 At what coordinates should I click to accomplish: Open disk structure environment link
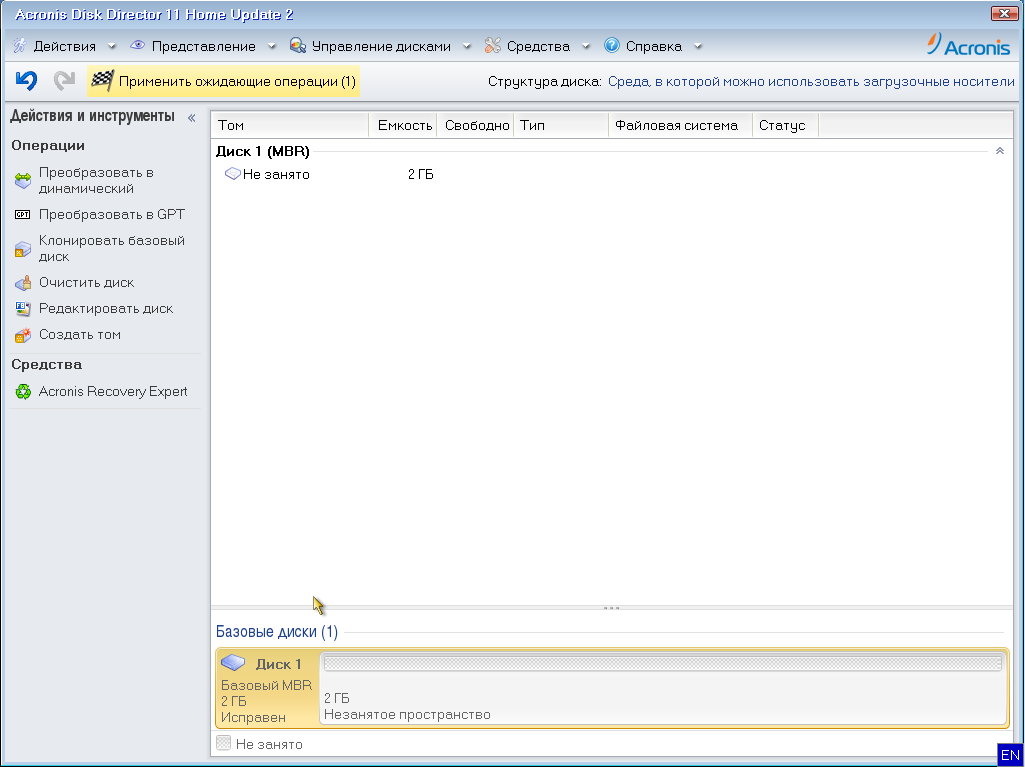[x=811, y=82]
